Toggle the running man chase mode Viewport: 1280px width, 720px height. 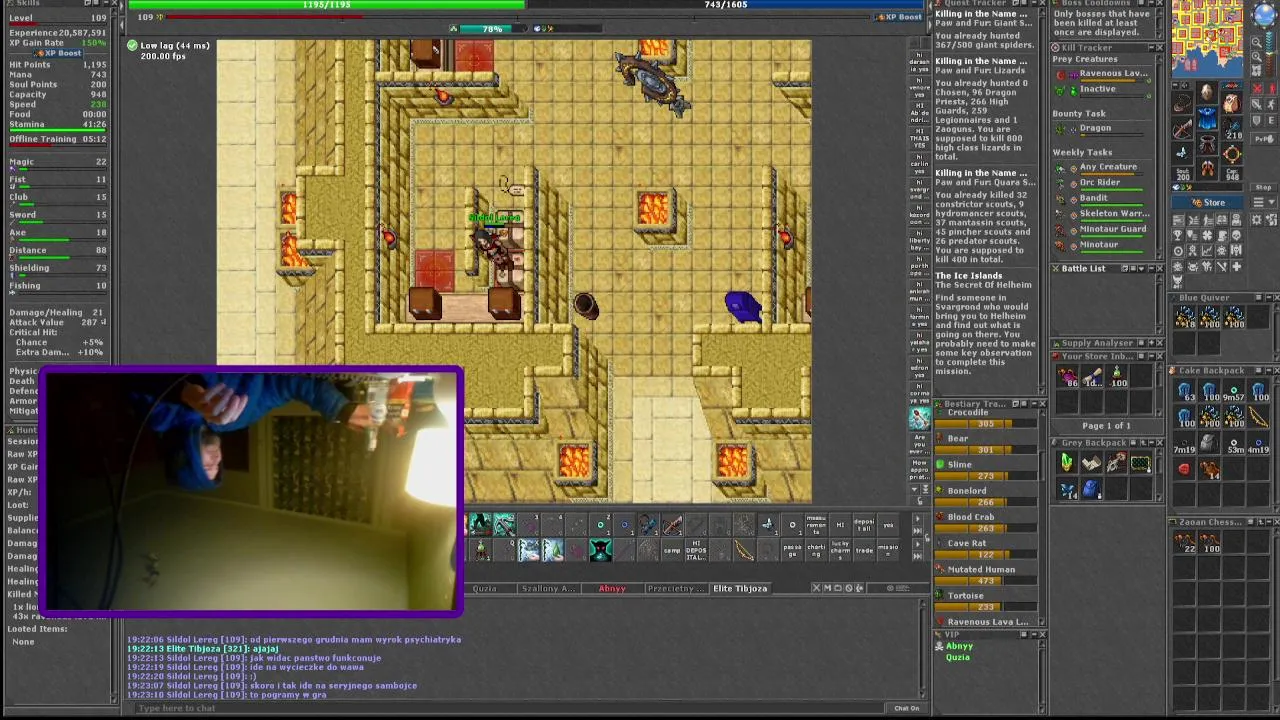click(x=1271, y=104)
